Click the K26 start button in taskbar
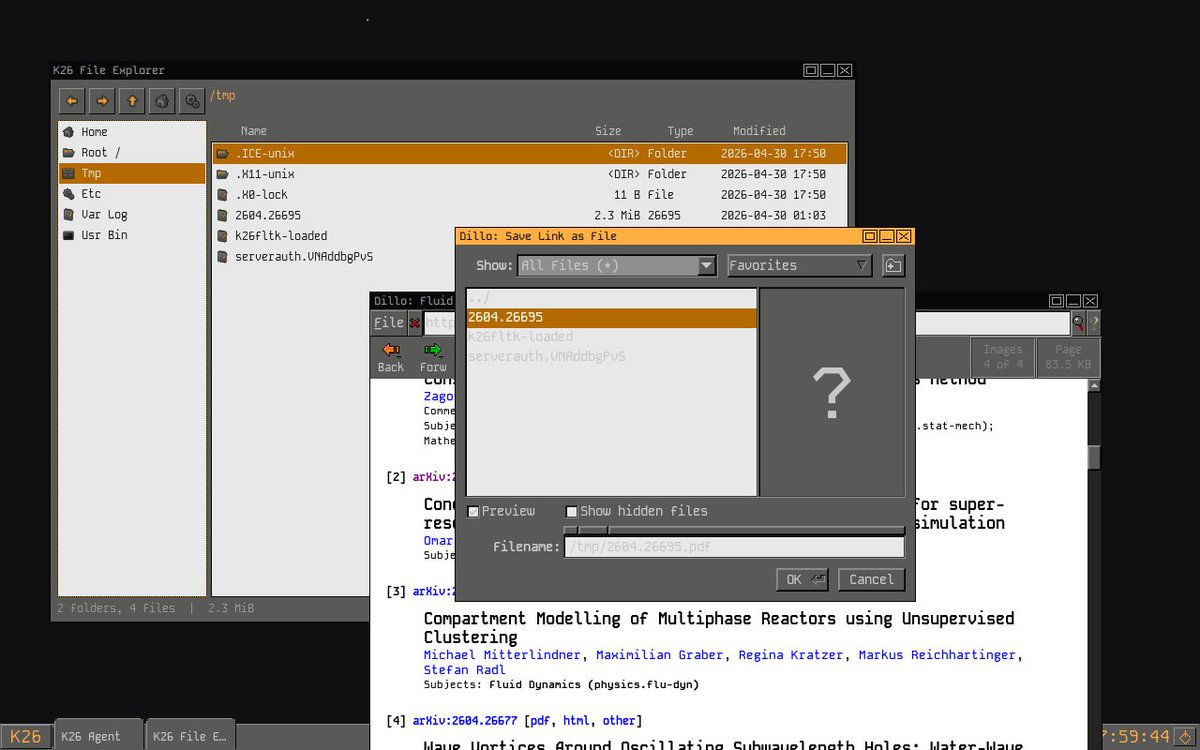The image size is (1200, 750). tap(25, 736)
